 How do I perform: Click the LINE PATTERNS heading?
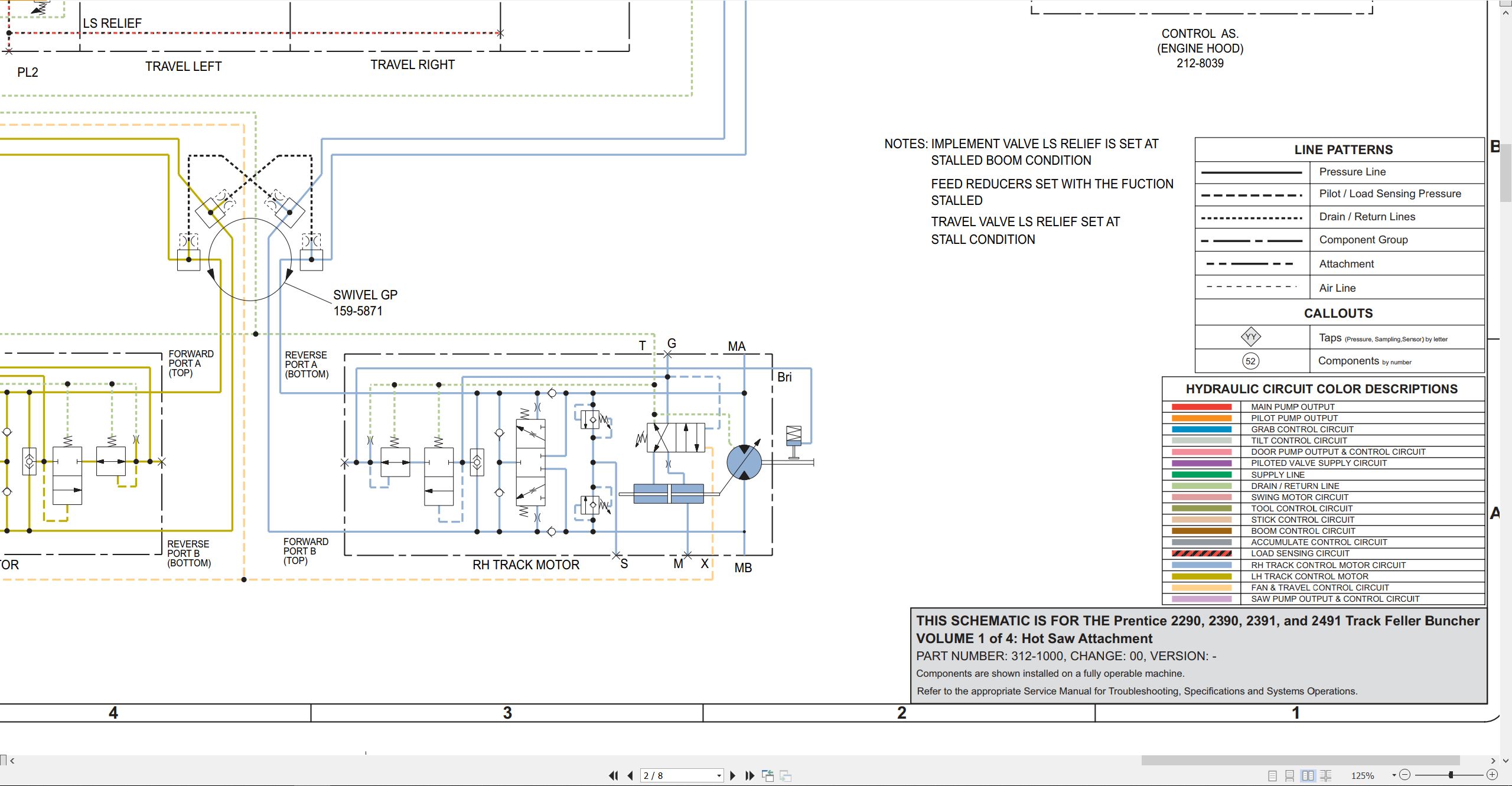pos(1343,149)
